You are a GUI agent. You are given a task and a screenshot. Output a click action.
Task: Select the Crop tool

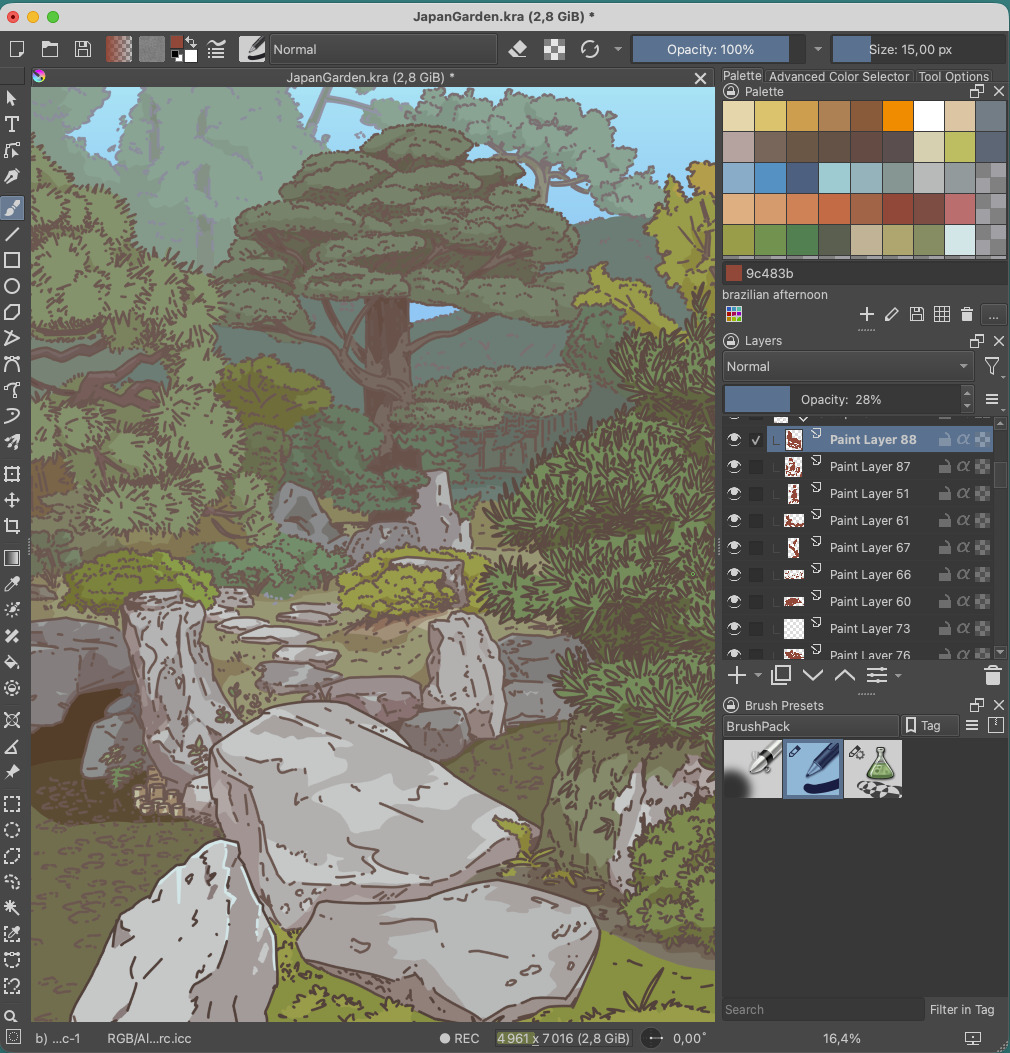coord(12,526)
